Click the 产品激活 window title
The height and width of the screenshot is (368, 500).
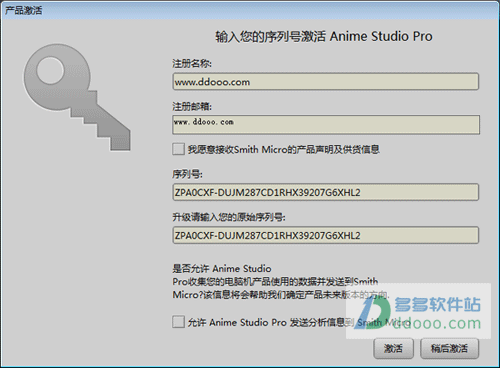[24, 10]
